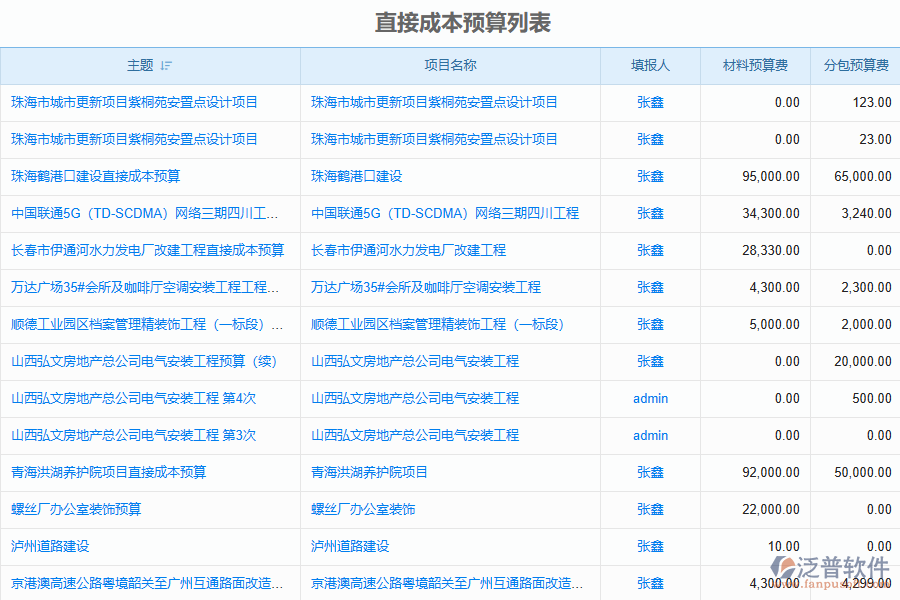Open subject 山西弘文房地产总公司电气安装工程 第4次
900x600 pixels.
point(134,398)
